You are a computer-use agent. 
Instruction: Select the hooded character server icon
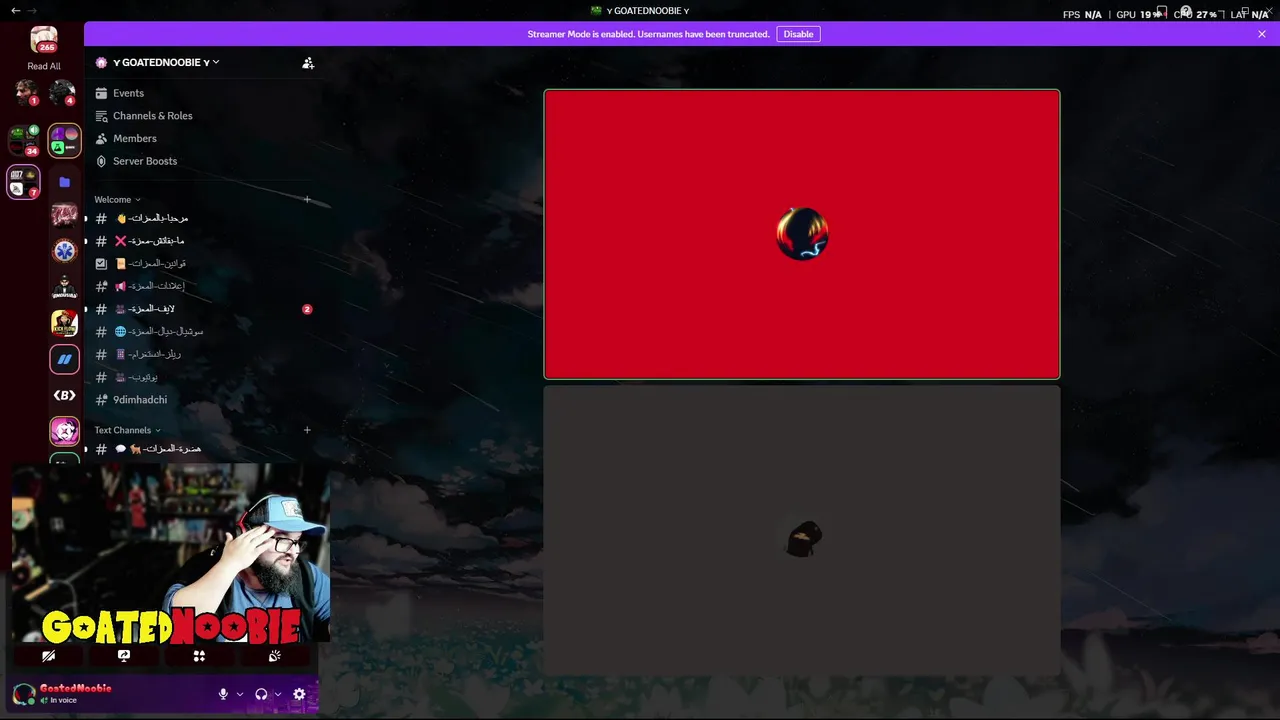pyautogui.click(x=65, y=286)
